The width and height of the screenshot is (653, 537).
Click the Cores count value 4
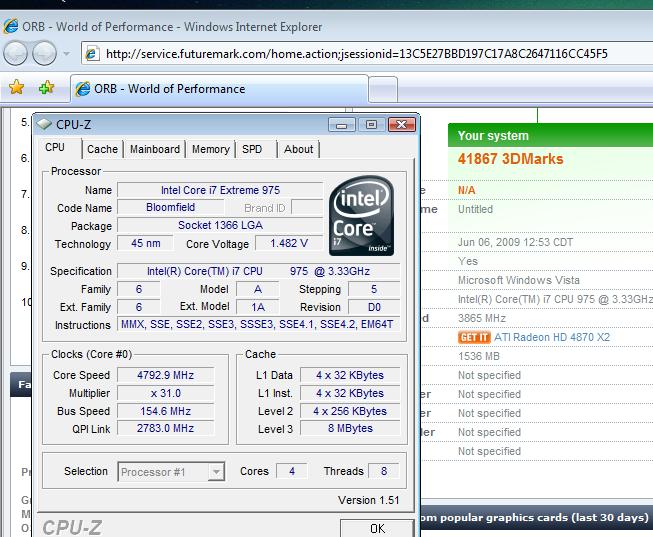coord(292,471)
